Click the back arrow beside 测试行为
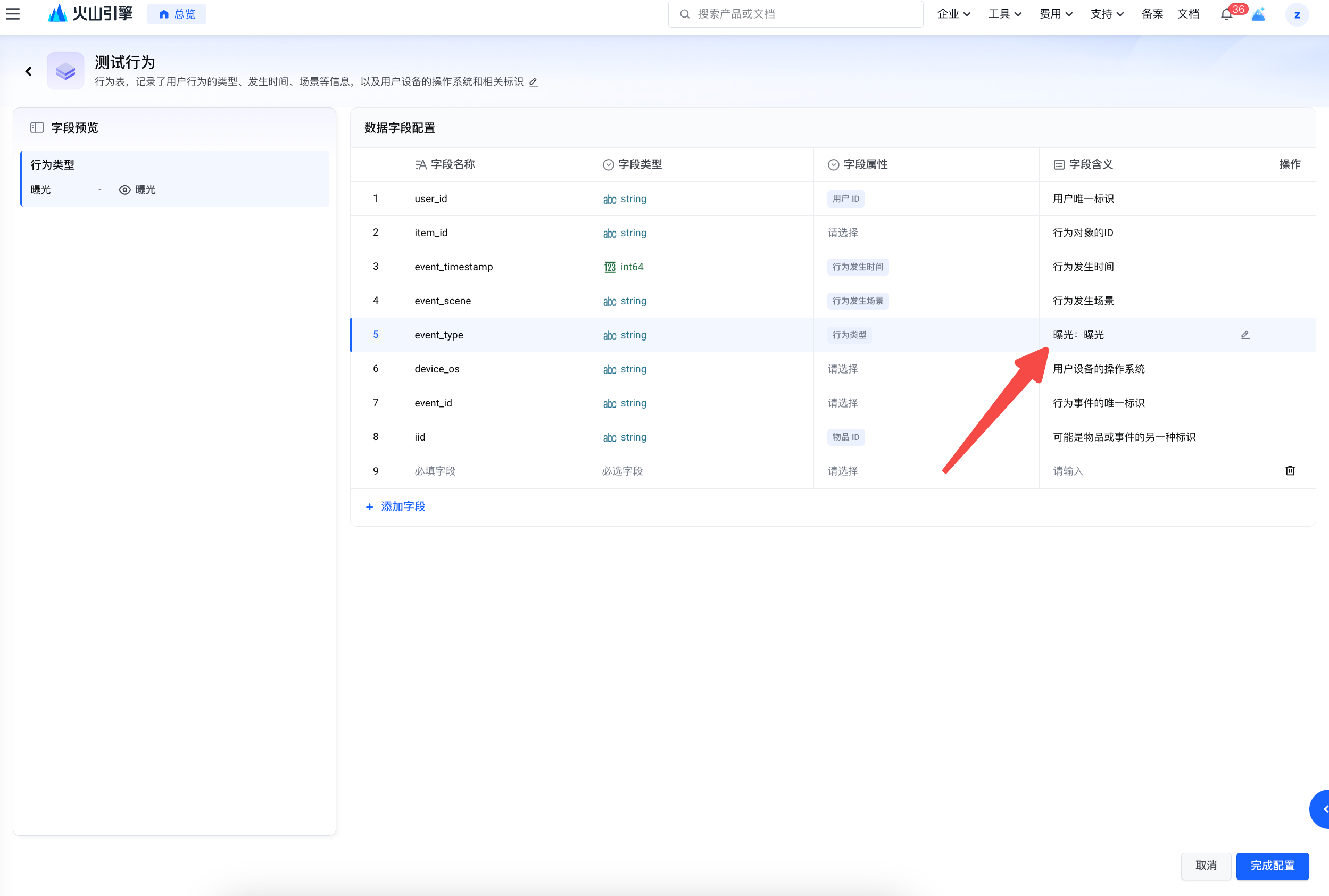This screenshot has height=896, width=1329. click(28, 71)
